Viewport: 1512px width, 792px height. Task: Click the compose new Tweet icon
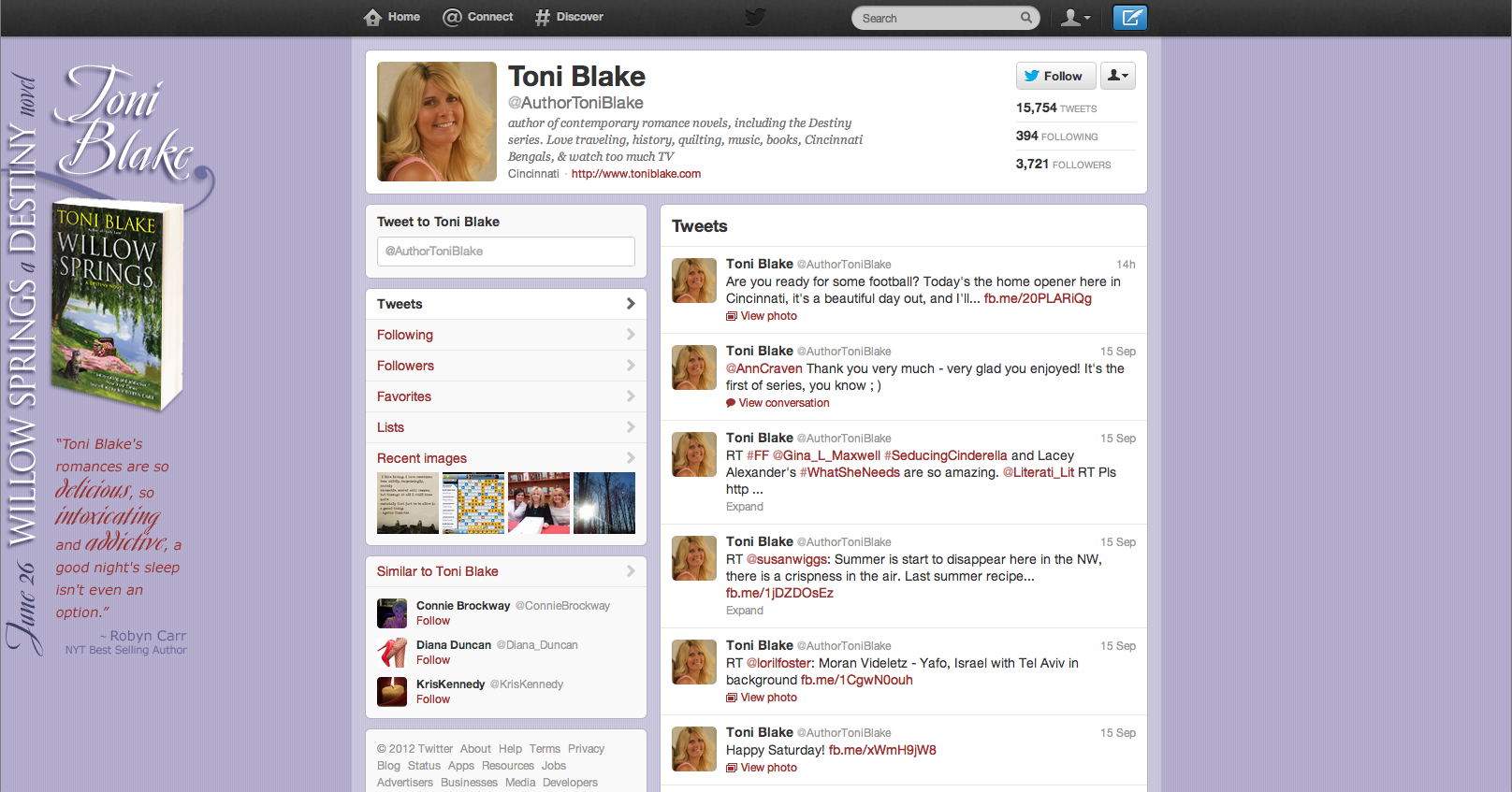coord(1130,17)
